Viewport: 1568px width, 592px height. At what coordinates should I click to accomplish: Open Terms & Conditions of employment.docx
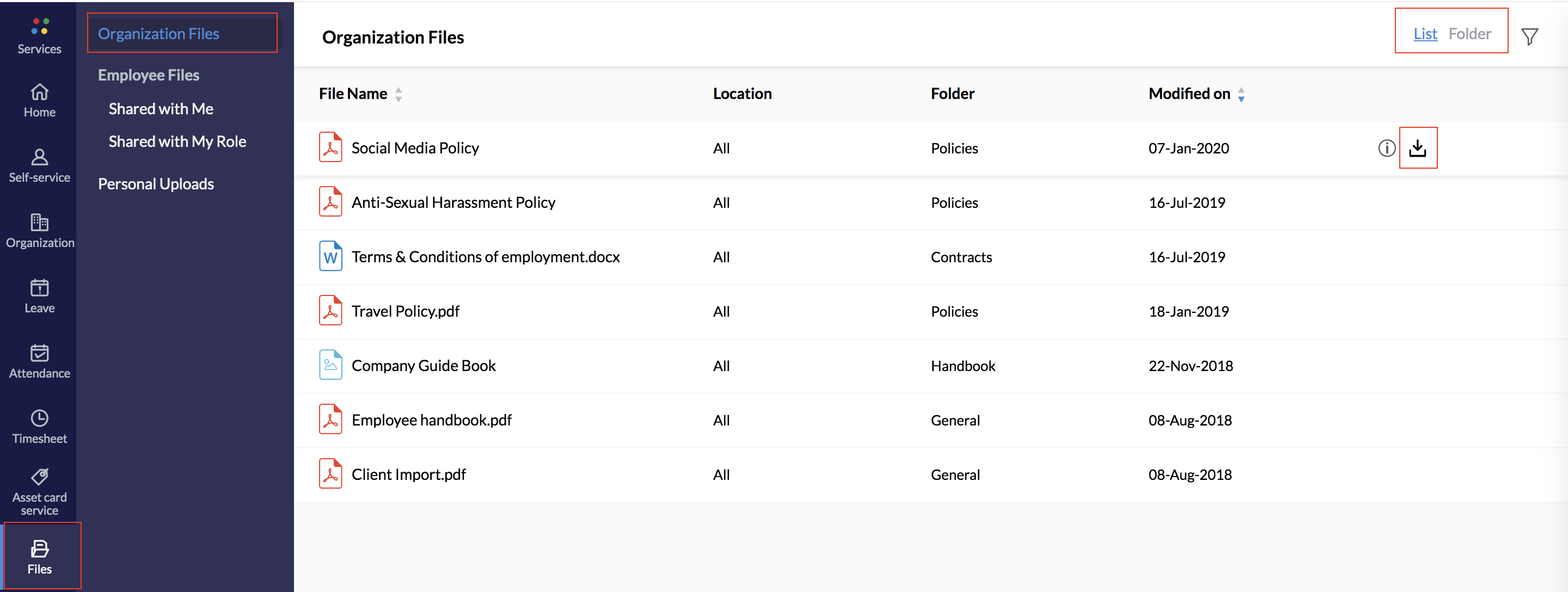point(485,257)
